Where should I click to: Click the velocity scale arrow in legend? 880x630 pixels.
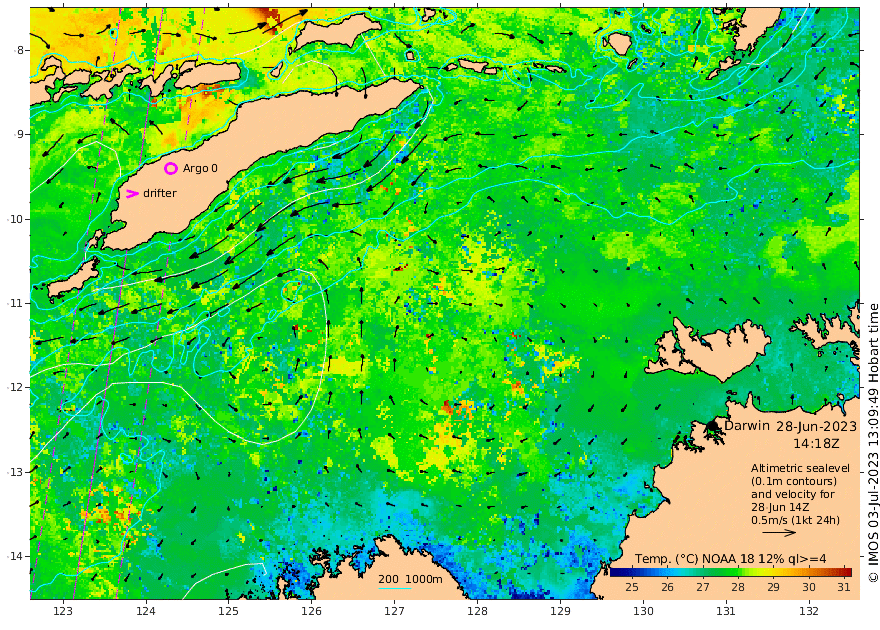[x=779, y=533]
